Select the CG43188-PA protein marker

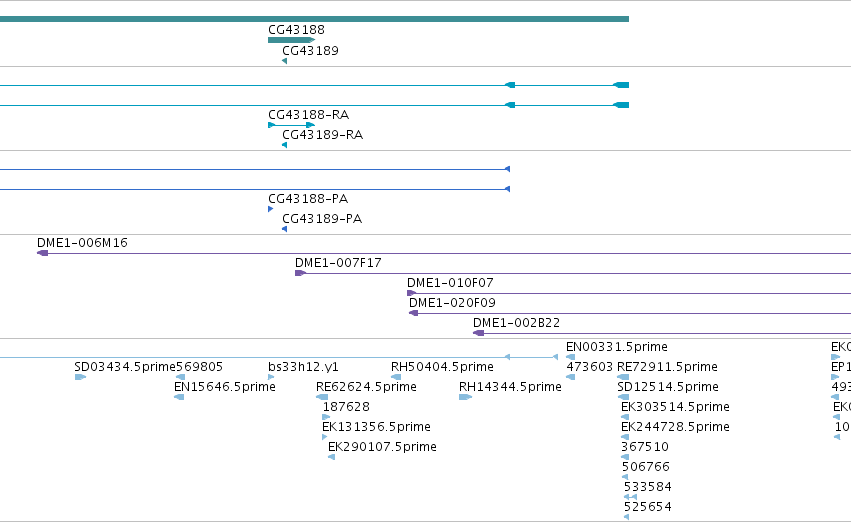270,209
